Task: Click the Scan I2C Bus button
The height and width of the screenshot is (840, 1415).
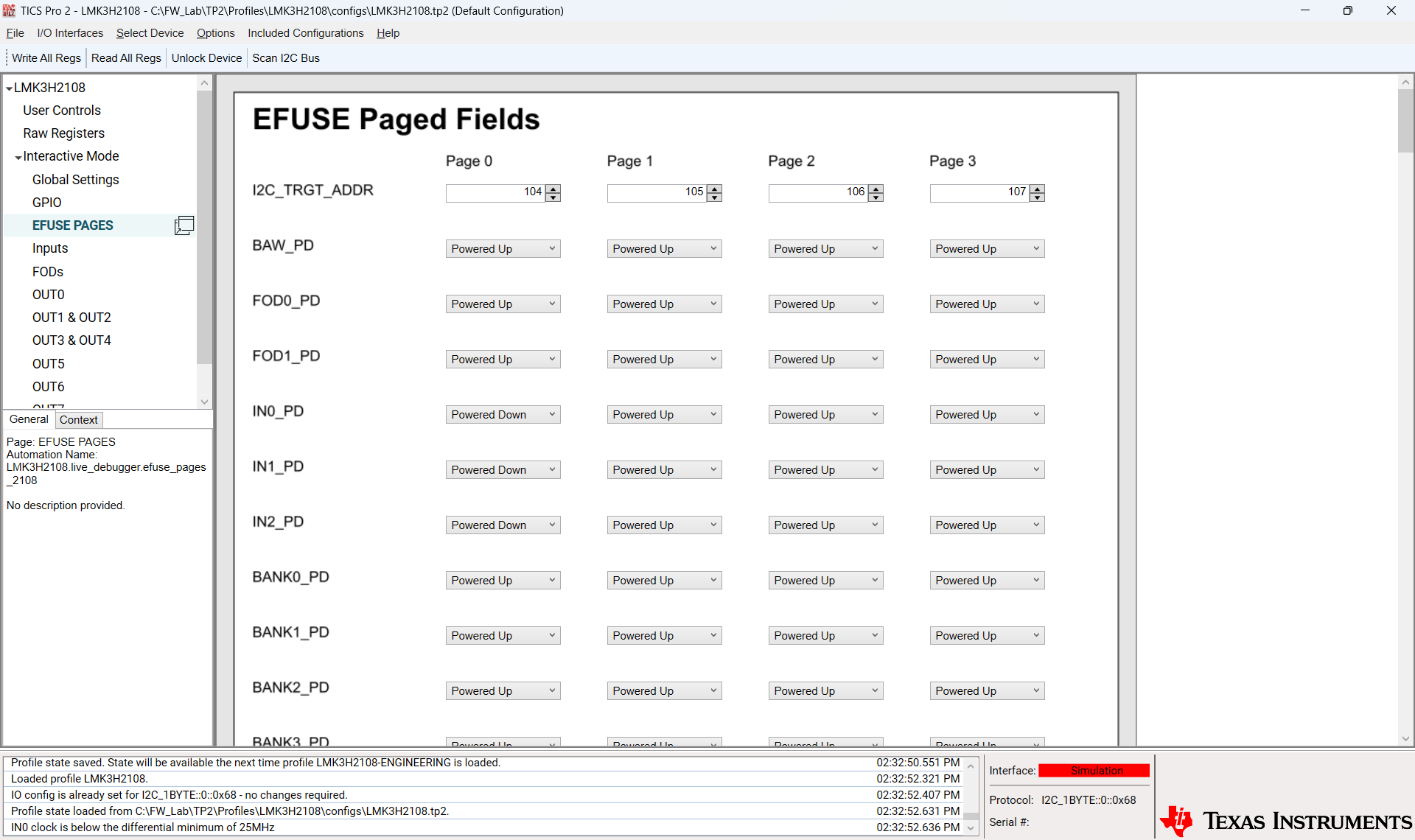Action: [285, 57]
